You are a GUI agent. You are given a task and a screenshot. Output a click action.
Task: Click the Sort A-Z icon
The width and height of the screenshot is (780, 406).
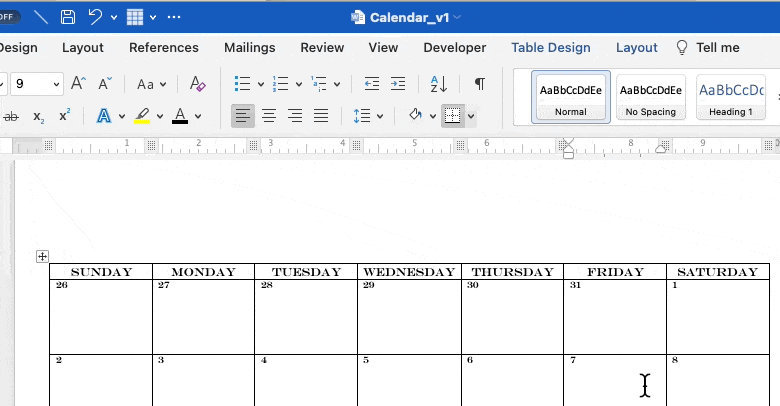coord(439,84)
